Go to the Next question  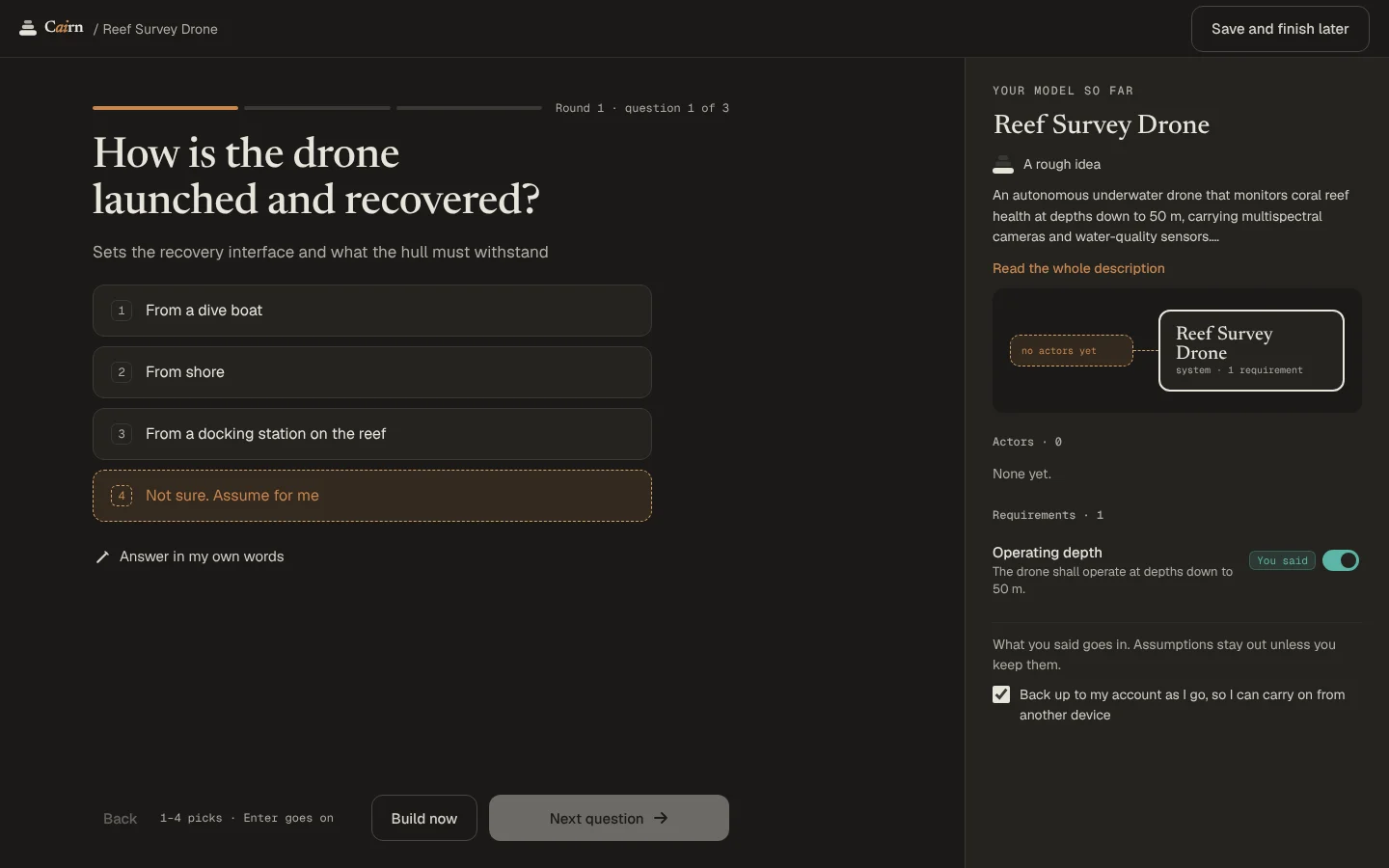[609, 818]
